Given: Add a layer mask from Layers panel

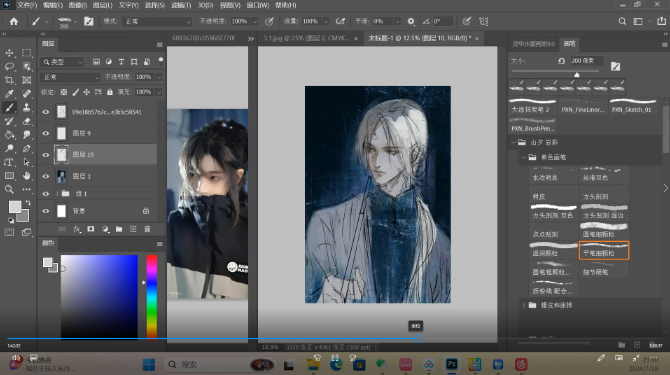Looking at the screenshot, I should coord(91,229).
